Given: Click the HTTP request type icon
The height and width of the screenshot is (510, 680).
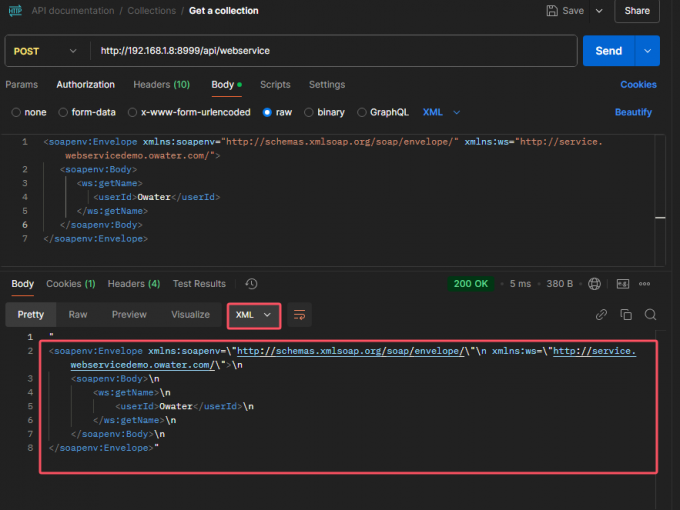Looking at the screenshot, I should [x=15, y=10].
